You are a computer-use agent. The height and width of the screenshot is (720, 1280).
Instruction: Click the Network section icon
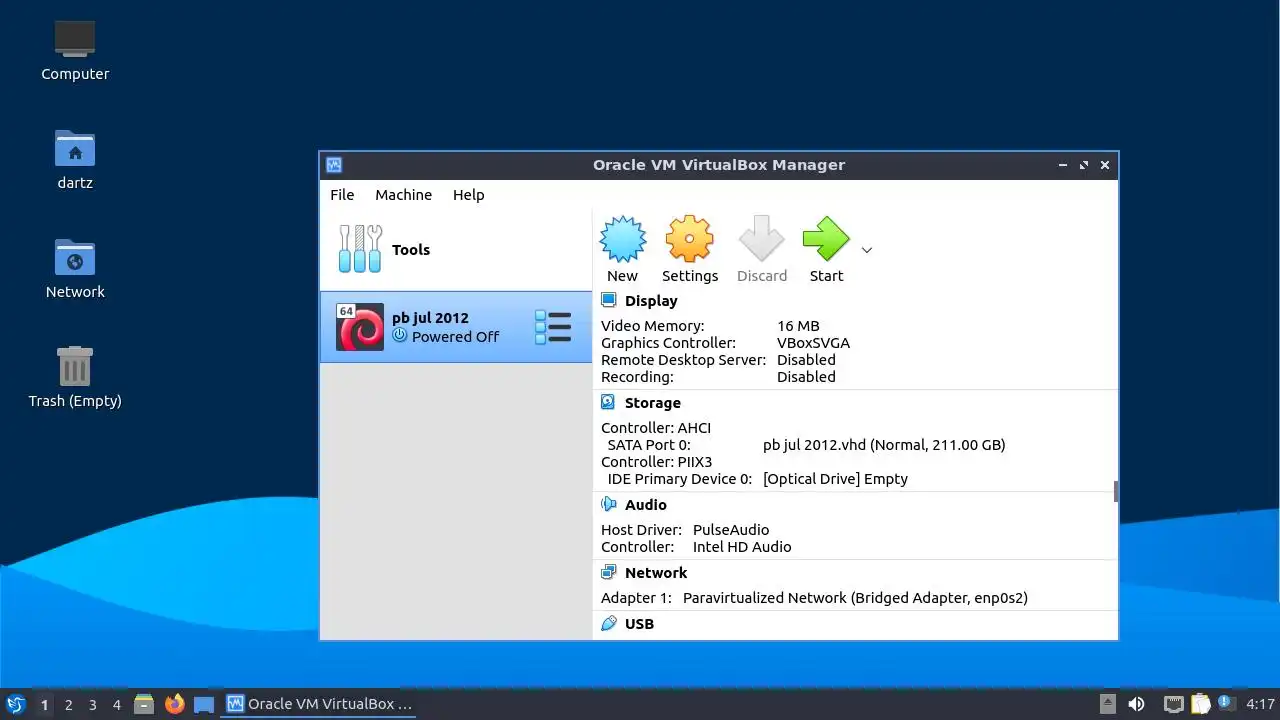point(608,572)
